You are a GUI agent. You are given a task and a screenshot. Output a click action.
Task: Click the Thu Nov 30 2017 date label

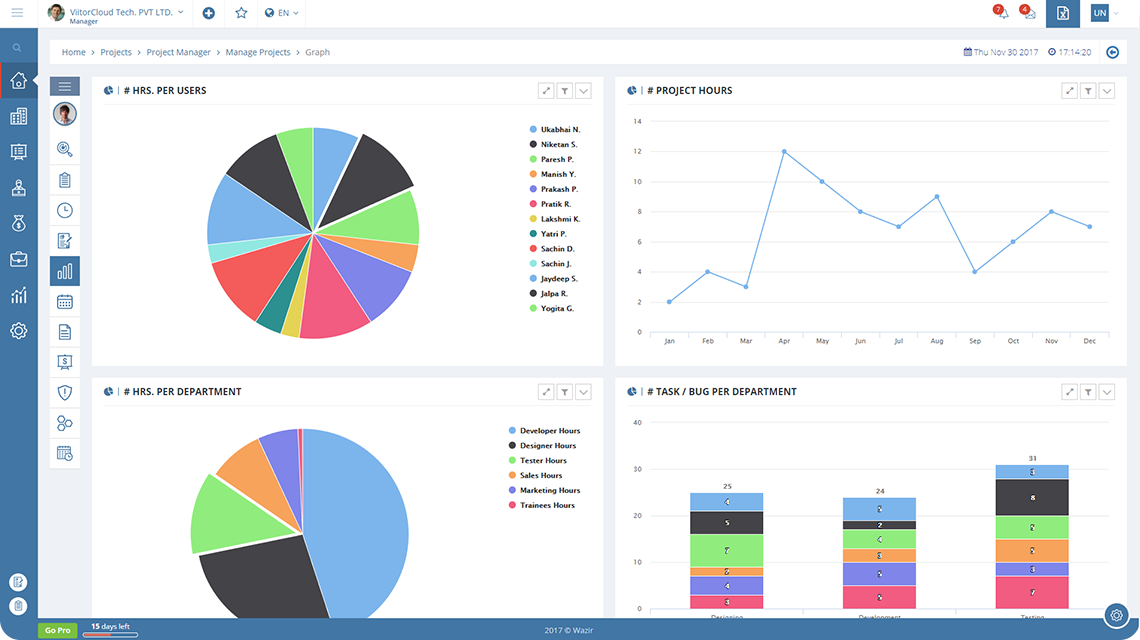pos(1001,52)
